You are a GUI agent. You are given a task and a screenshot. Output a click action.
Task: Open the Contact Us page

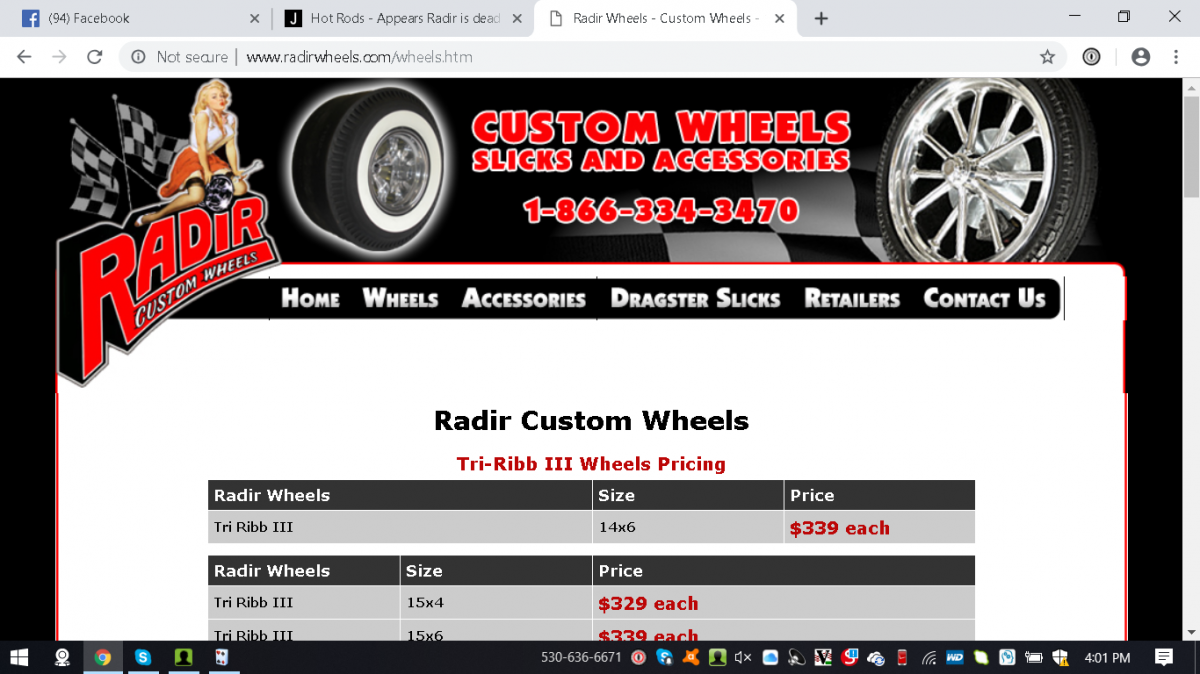pos(984,298)
